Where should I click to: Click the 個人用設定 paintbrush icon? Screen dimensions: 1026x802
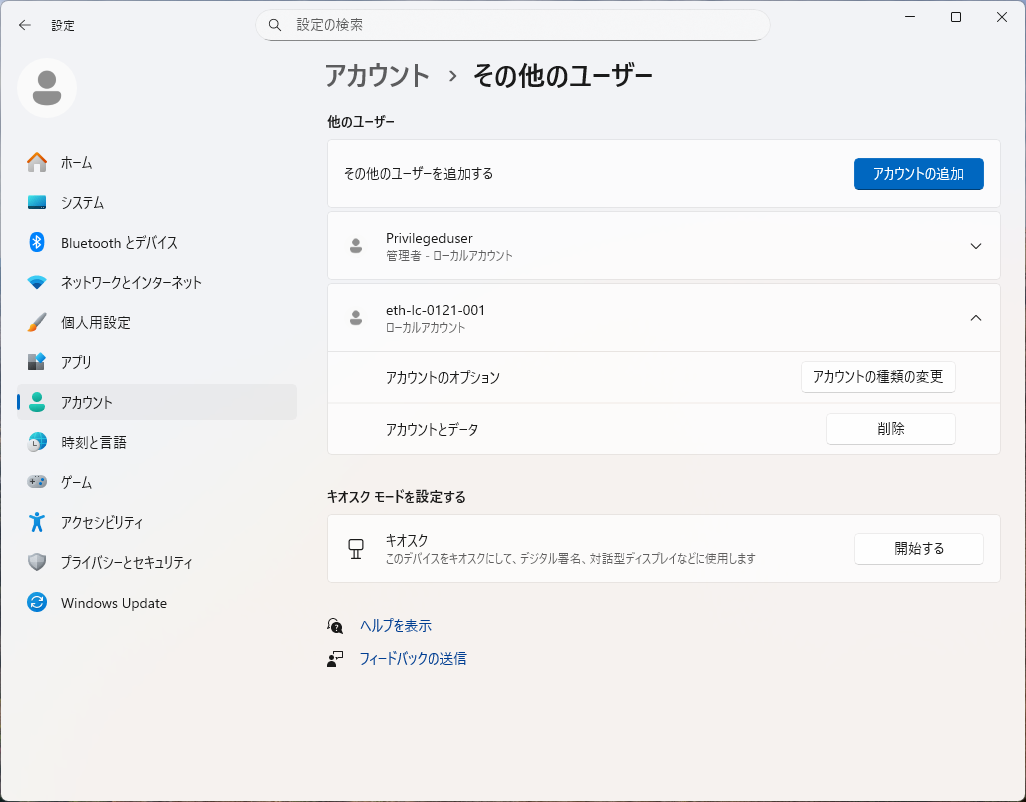pyautogui.click(x=37, y=322)
